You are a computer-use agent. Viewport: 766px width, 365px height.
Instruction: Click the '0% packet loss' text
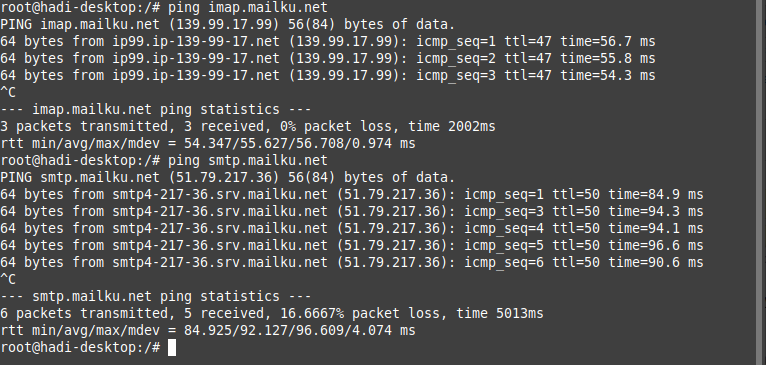pos(336,127)
